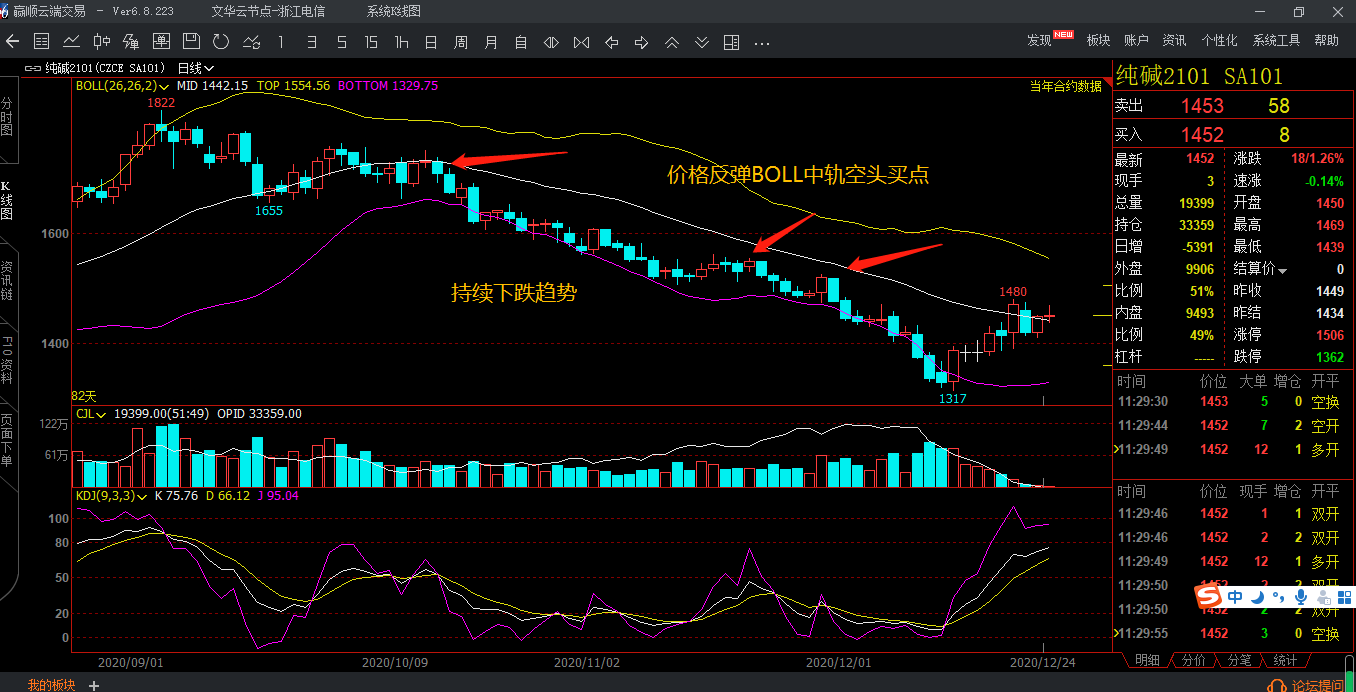Switch to monthly 月 period
This screenshot has width=1356, height=692.
(x=491, y=42)
